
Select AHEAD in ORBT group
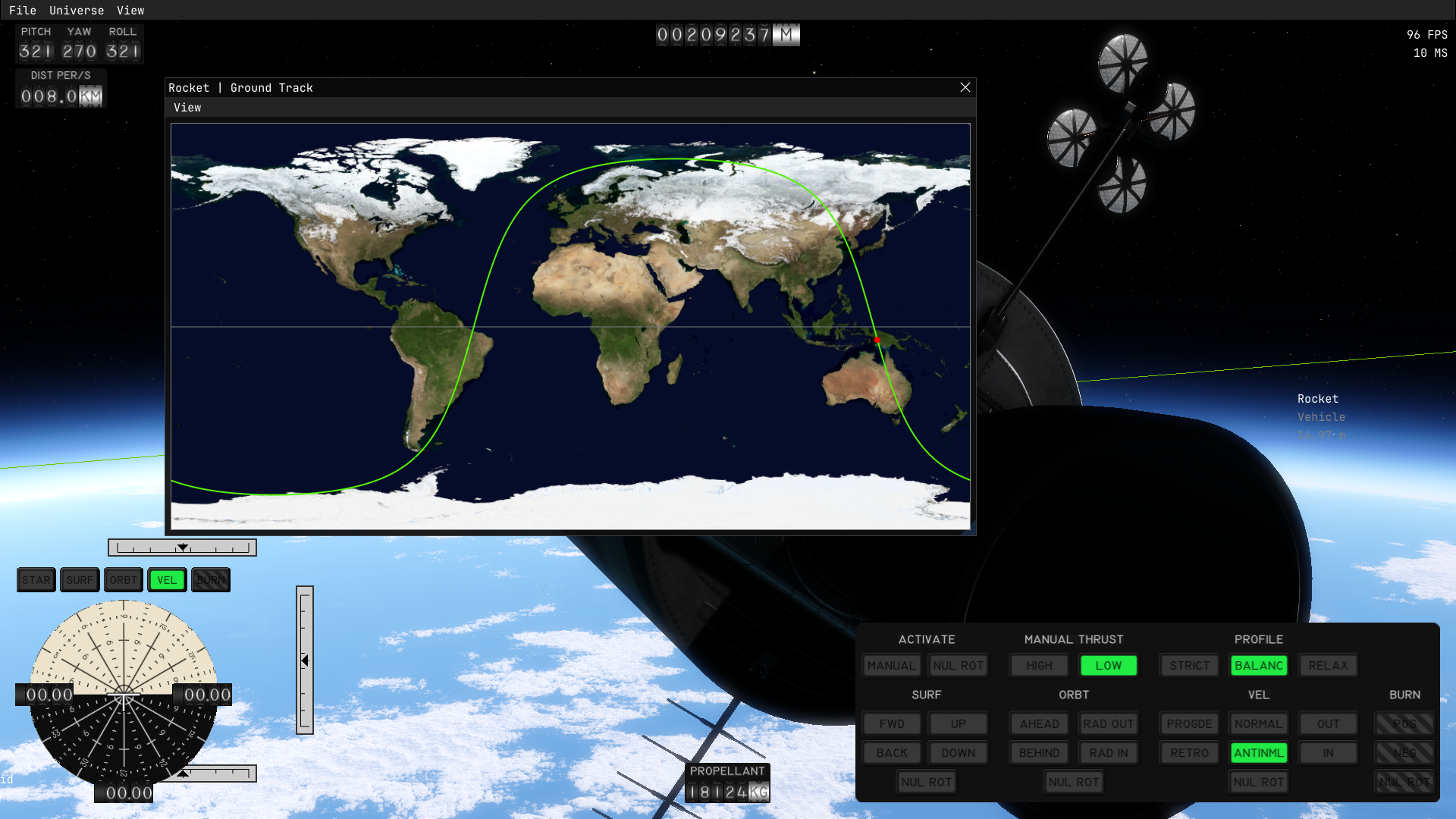coord(1040,724)
